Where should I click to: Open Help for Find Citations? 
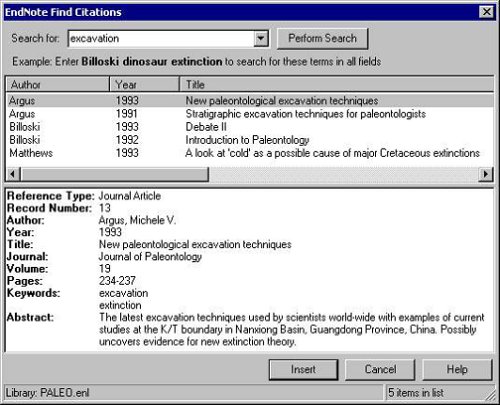click(457, 369)
